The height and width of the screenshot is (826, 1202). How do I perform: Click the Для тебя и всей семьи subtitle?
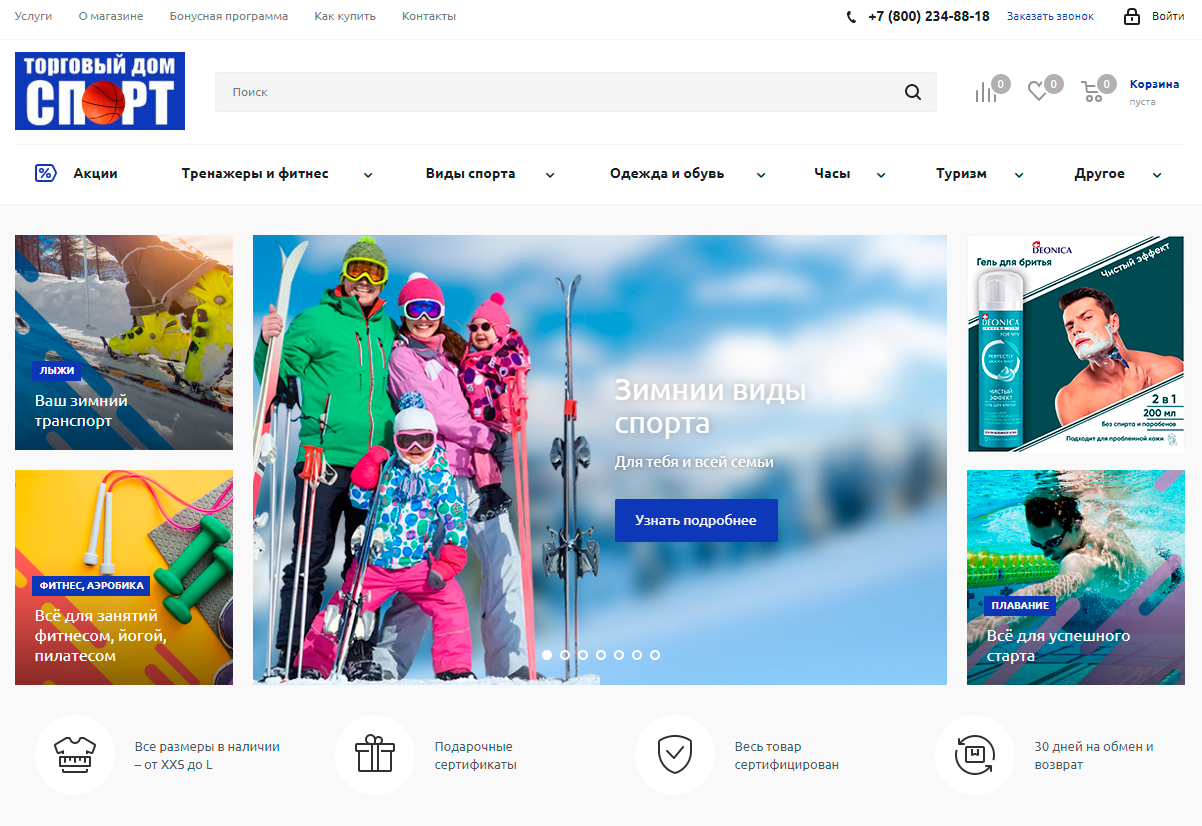(694, 462)
